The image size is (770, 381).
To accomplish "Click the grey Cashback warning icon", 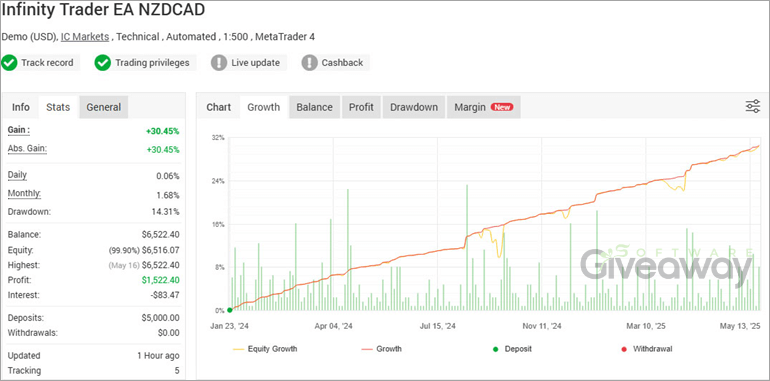I will coord(309,63).
